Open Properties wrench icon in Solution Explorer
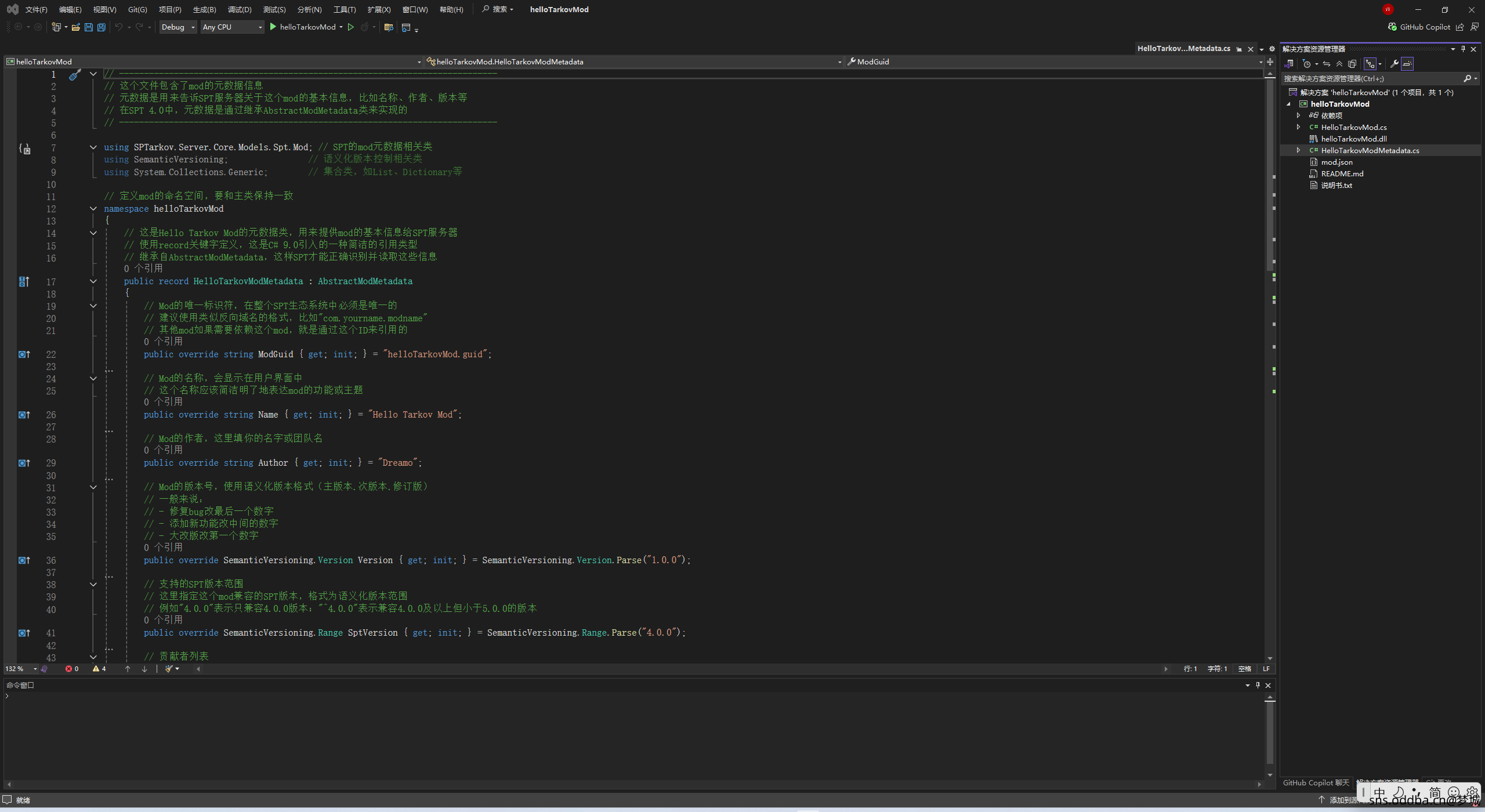This screenshot has height=812, width=1485. click(1394, 64)
